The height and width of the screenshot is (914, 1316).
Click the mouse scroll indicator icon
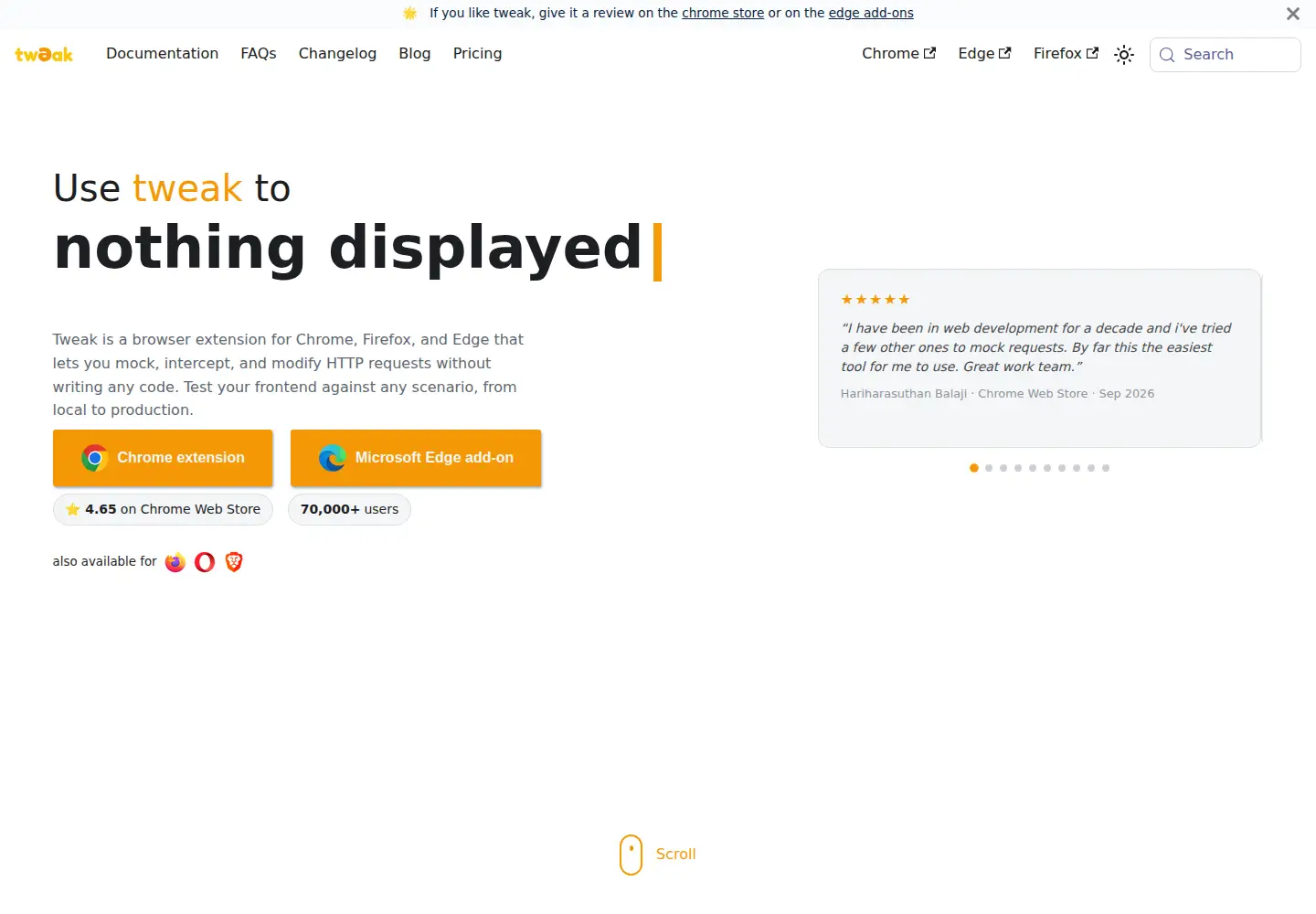[x=631, y=855]
